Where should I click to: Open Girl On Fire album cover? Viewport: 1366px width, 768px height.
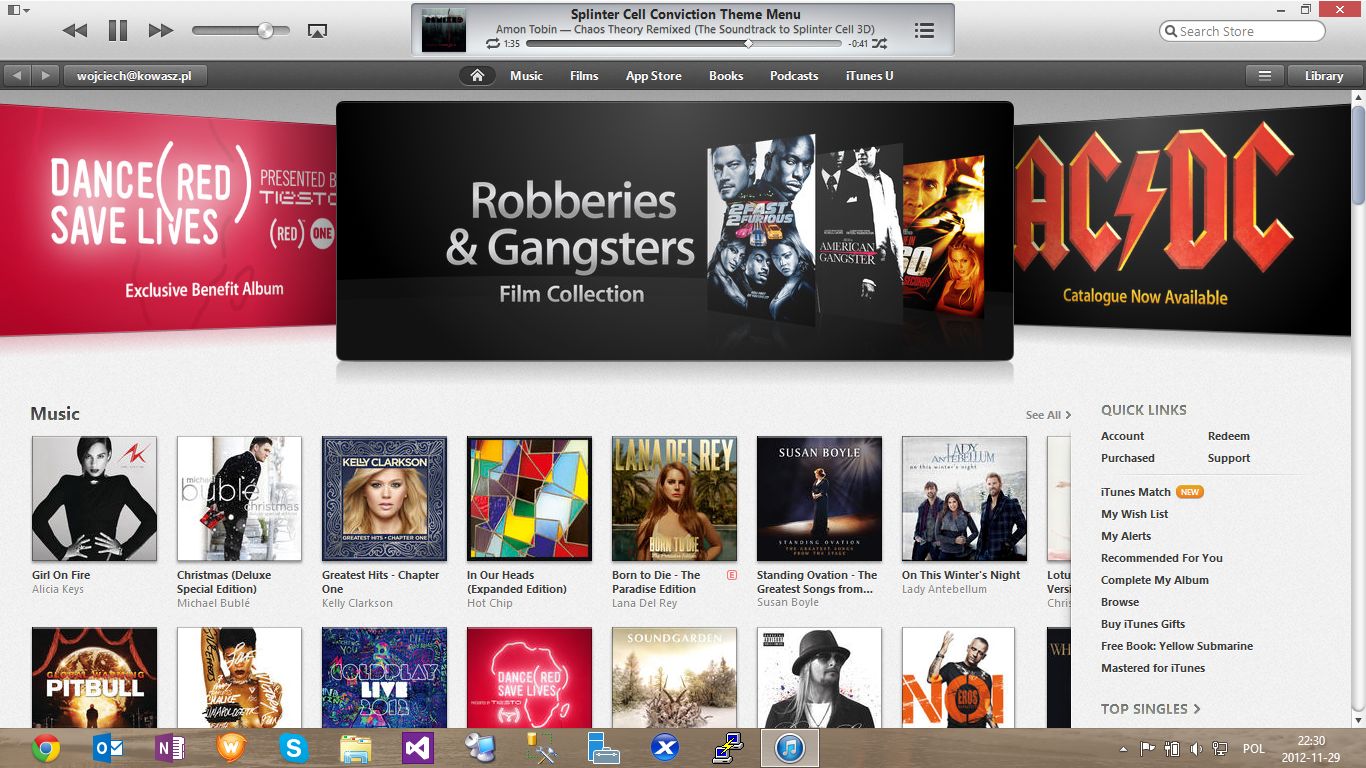[94, 498]
